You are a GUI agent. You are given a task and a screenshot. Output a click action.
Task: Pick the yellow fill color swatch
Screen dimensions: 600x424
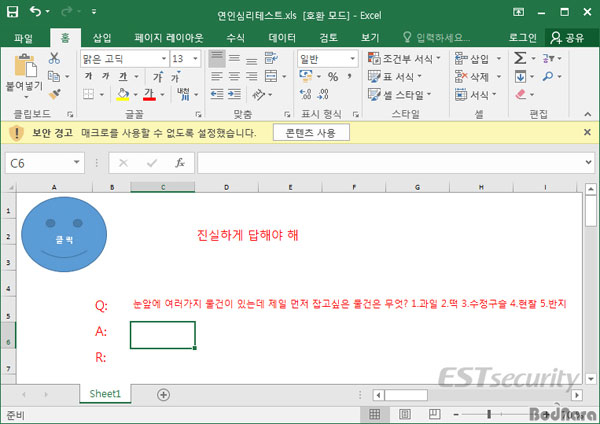123,94
